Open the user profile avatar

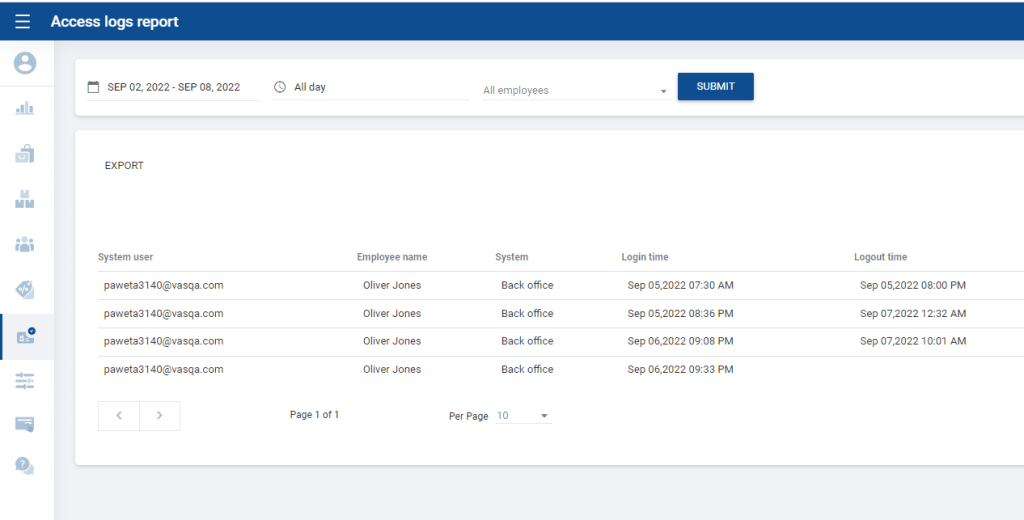pos(25,63)
